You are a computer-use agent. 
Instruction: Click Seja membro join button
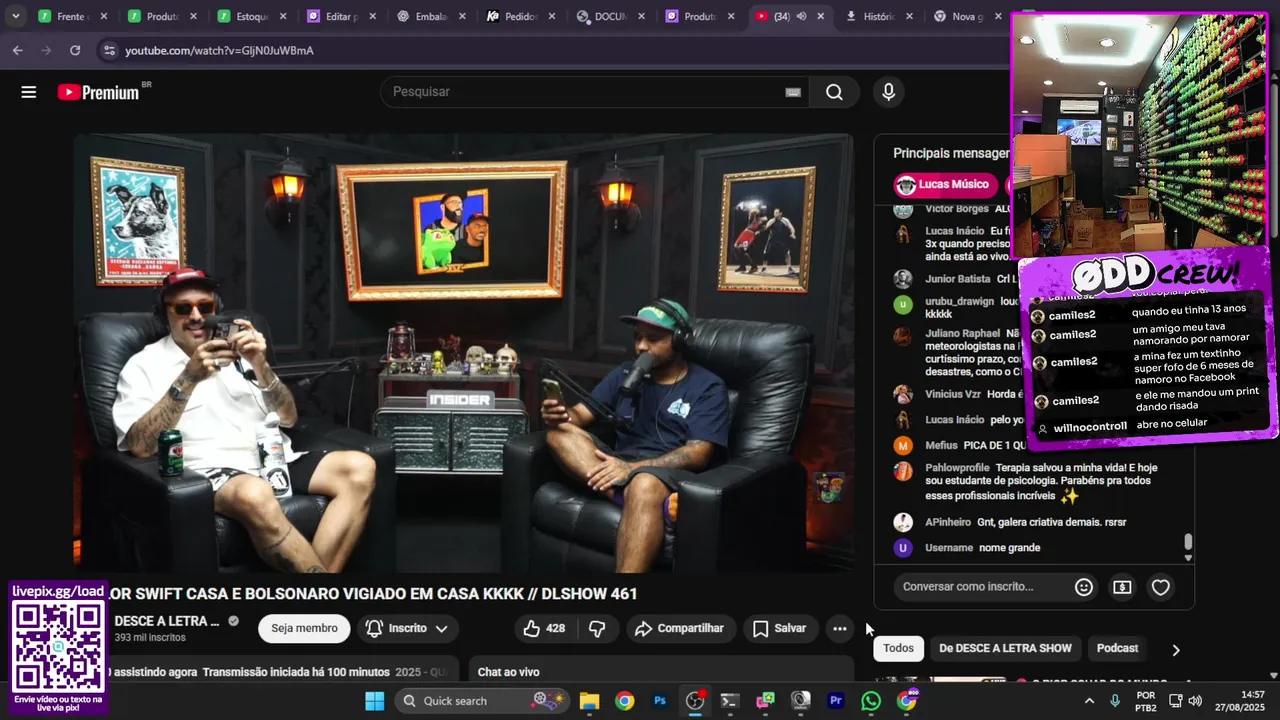(304, 628)
